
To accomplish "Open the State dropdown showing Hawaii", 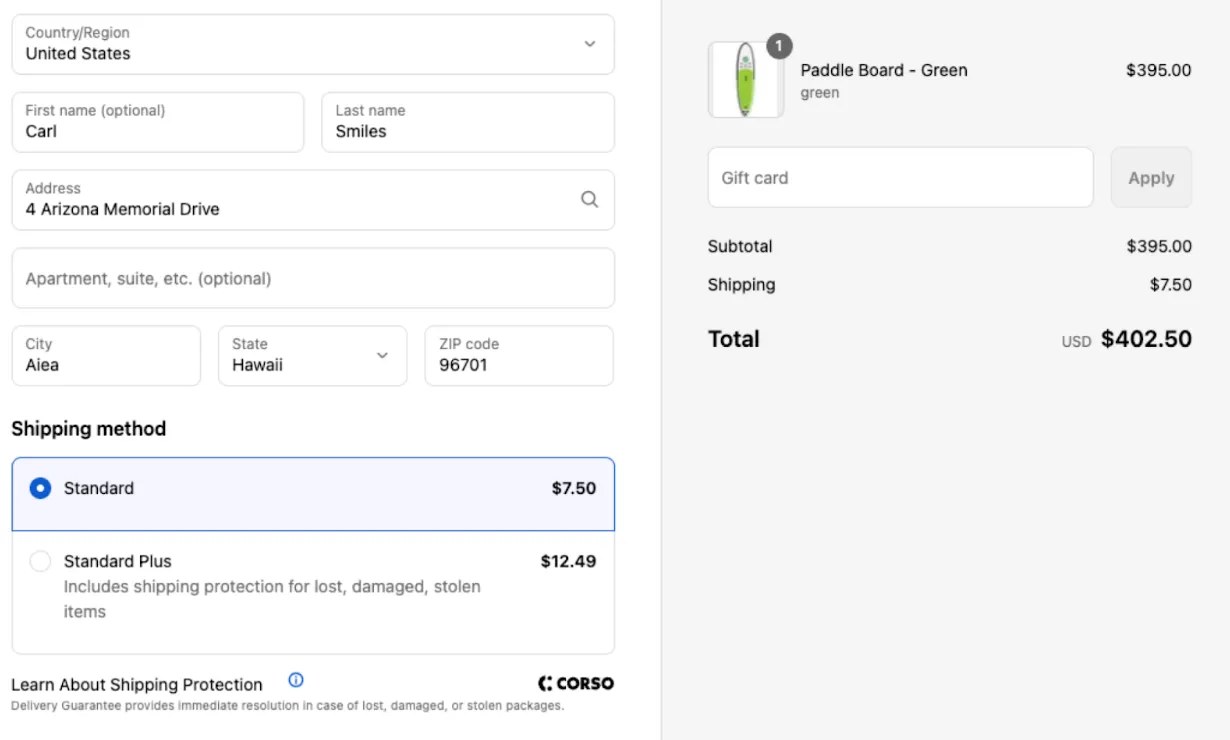I will (x=312, y=355).
